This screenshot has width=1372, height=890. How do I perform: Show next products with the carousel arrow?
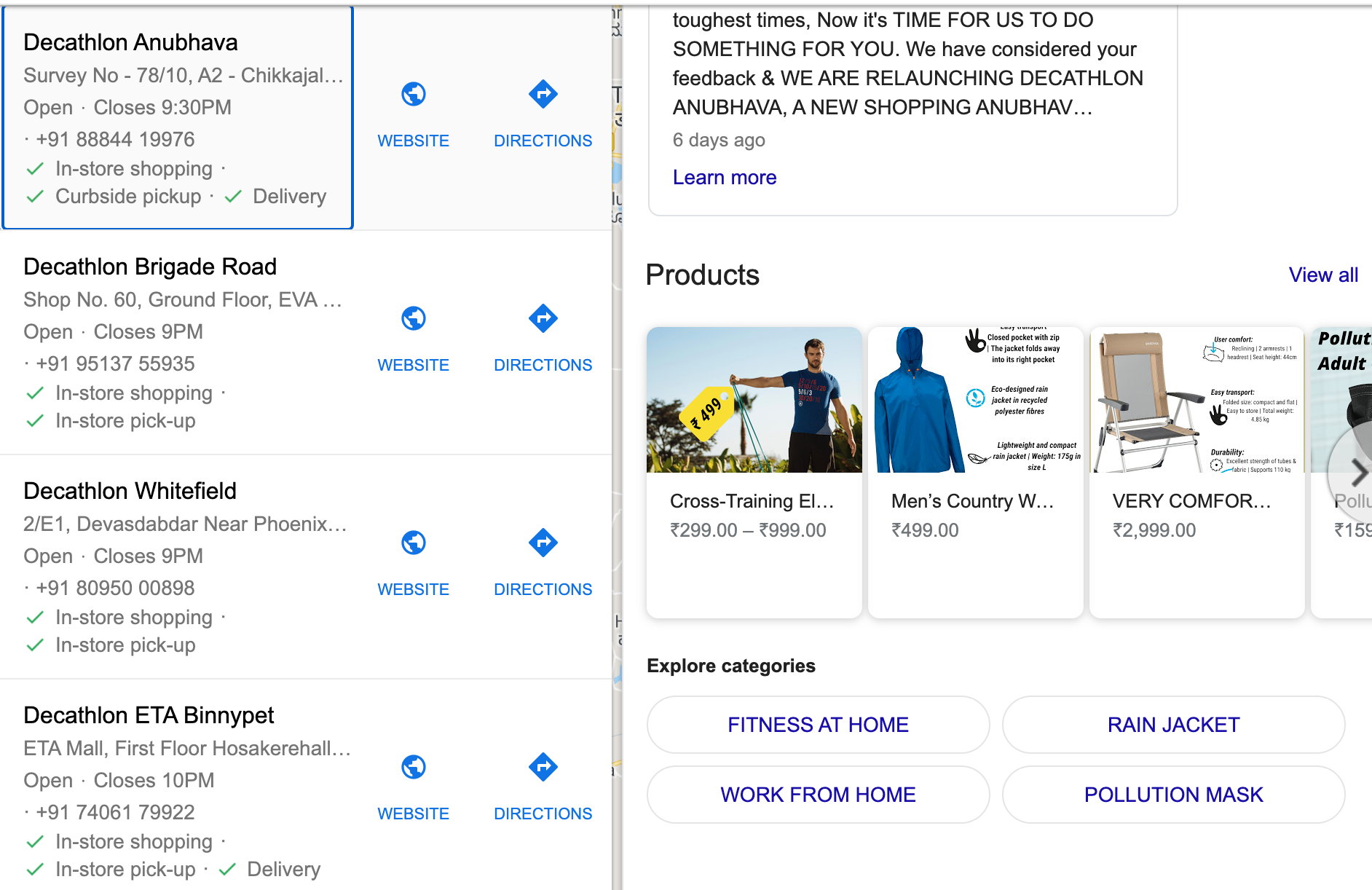(1357, 473)
